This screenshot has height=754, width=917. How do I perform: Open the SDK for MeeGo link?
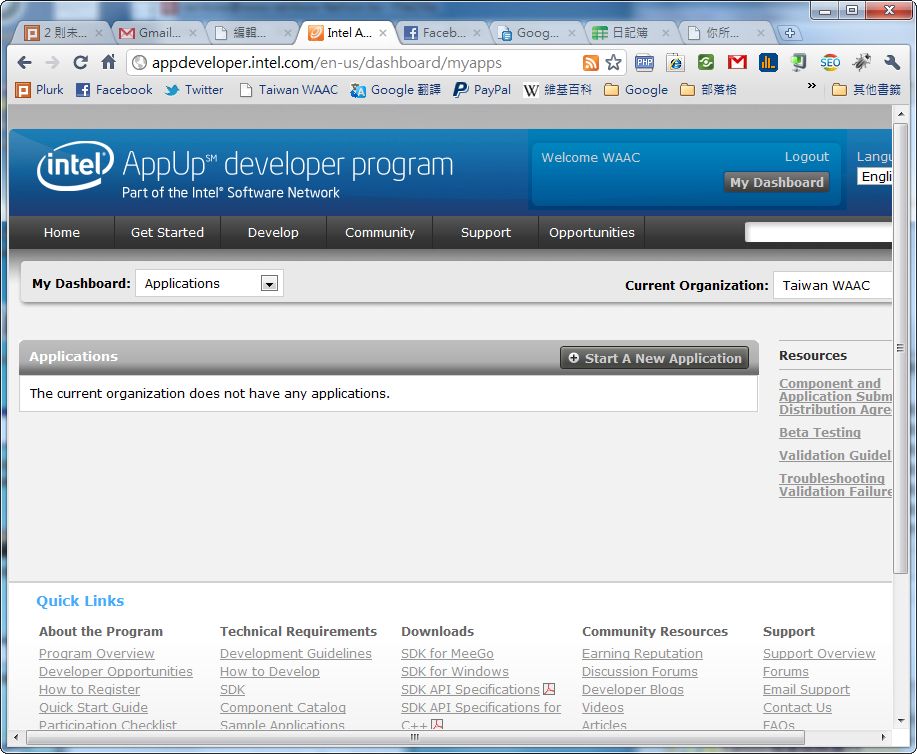click(447, 653)
